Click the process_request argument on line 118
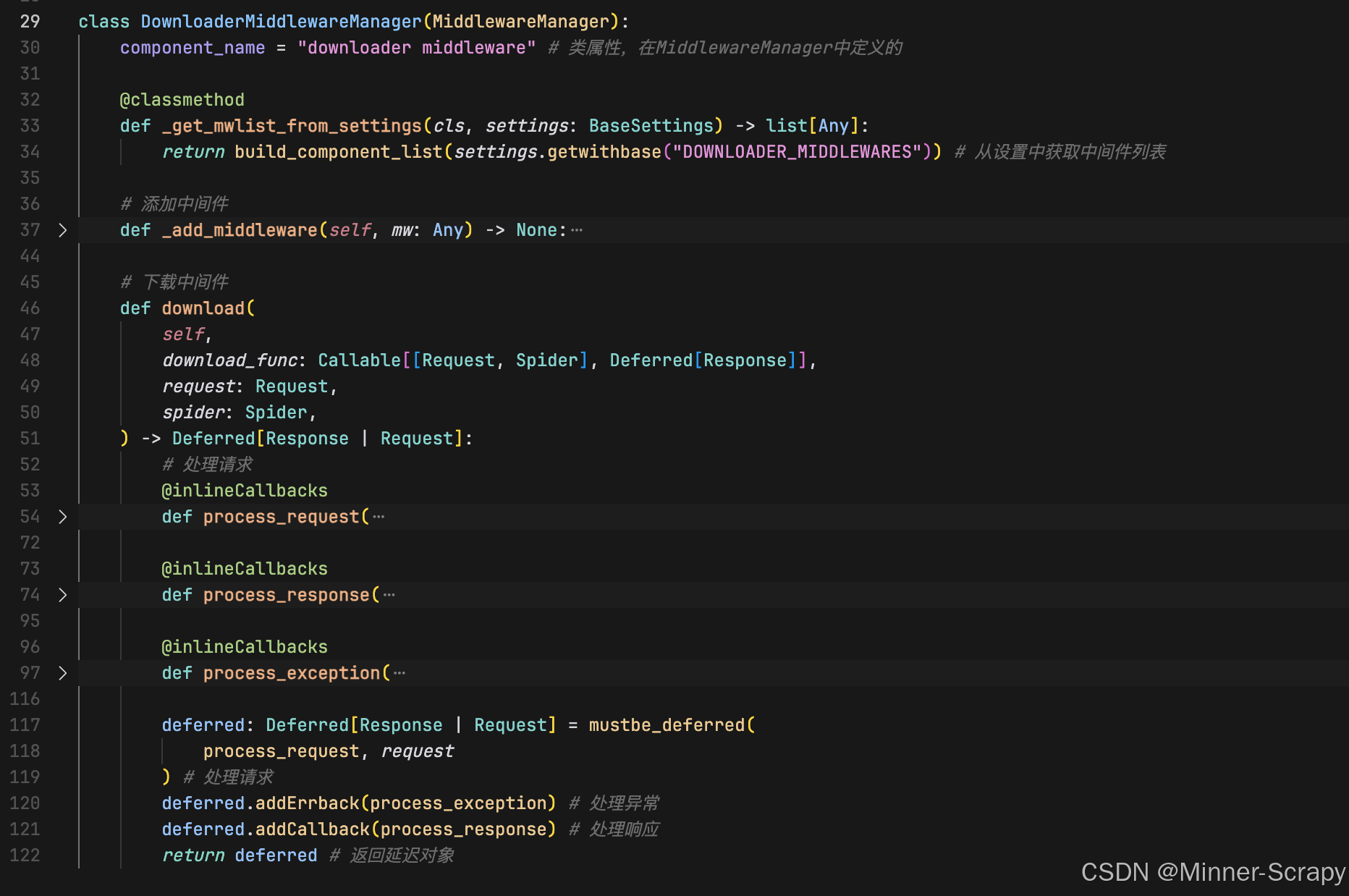The image size is (1349, 896). (281, 751)
